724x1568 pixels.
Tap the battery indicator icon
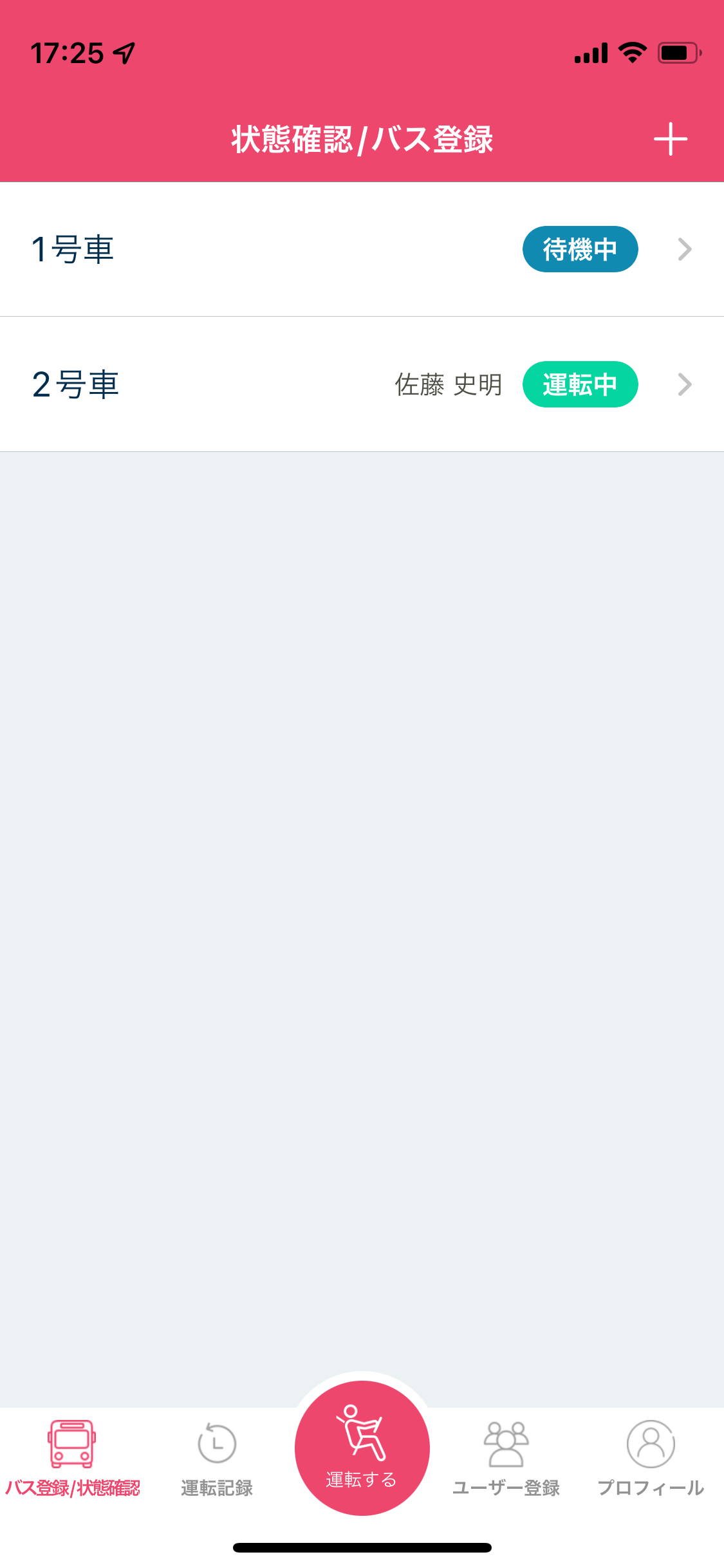(680, 53)
